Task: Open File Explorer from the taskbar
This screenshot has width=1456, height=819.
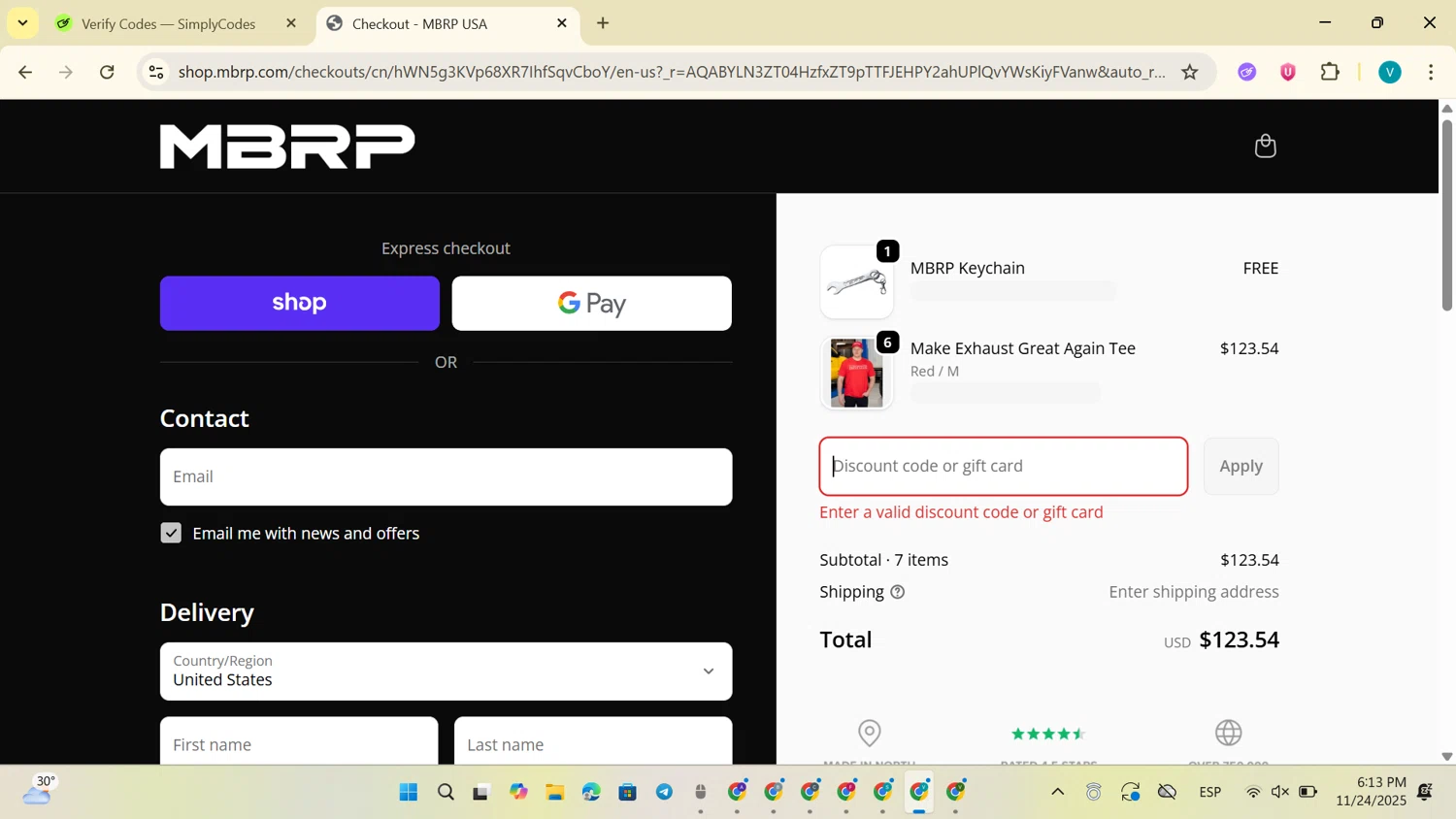Action: click(555, 792)
